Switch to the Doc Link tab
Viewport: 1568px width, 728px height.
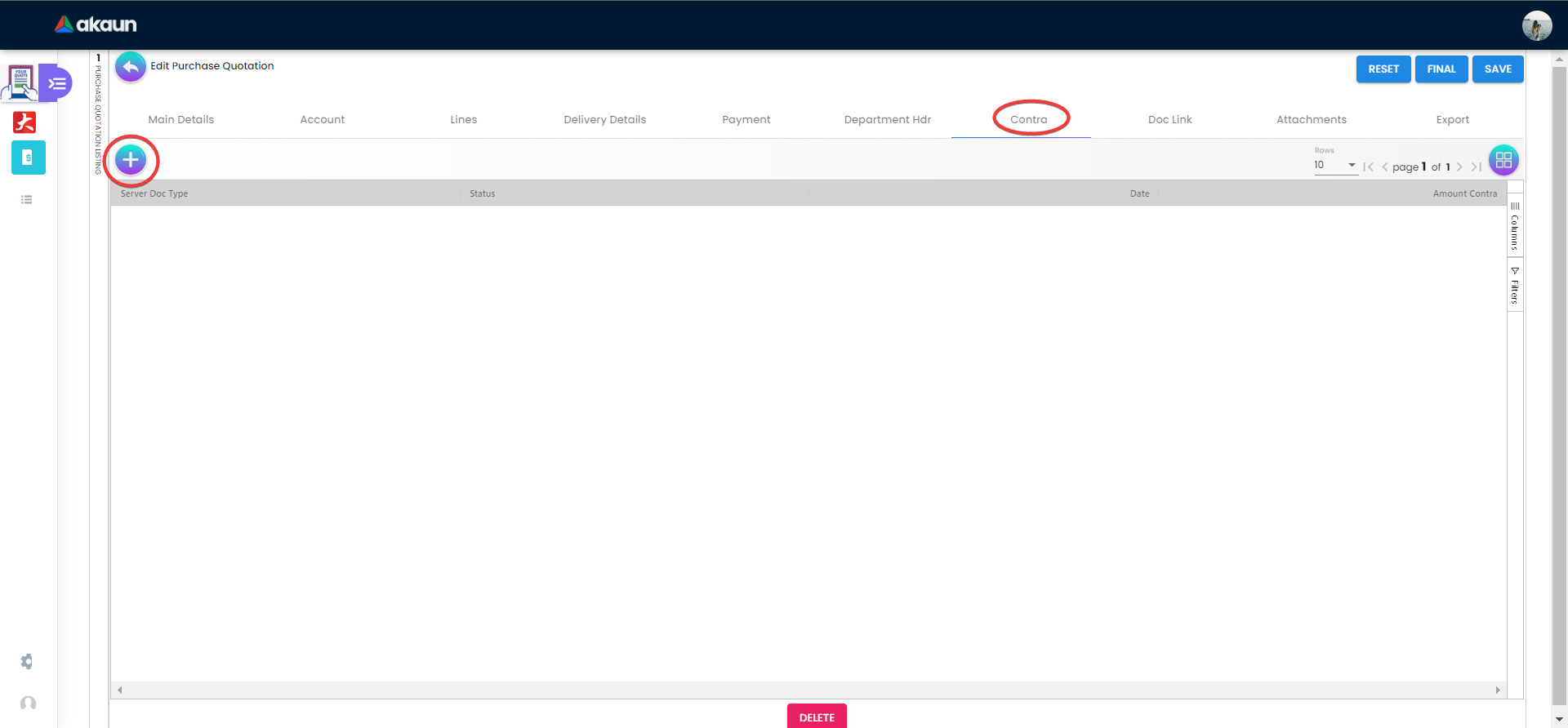(x=1170, y=119)
